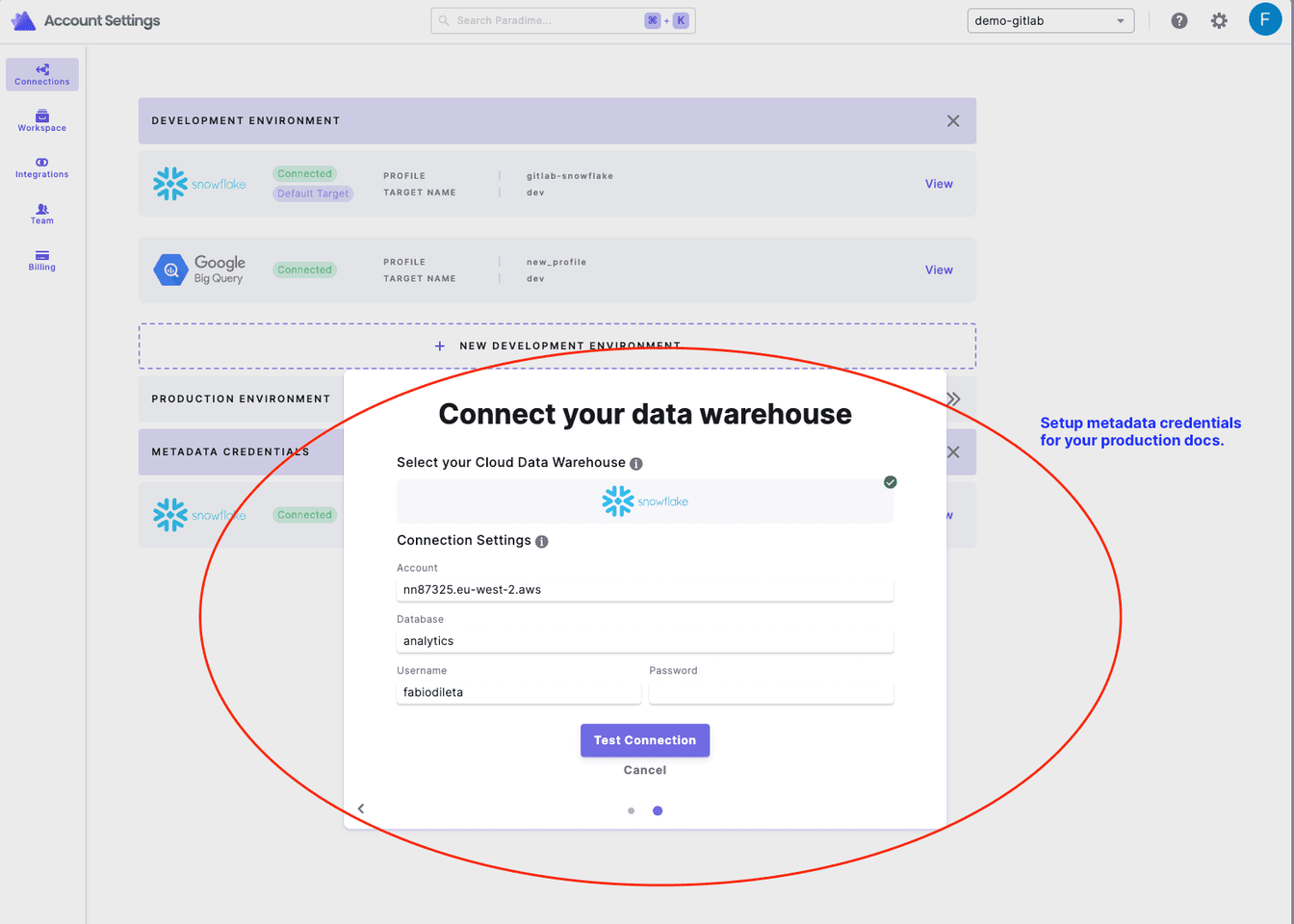Close the Metadata Credentials section

coord(953,451)
